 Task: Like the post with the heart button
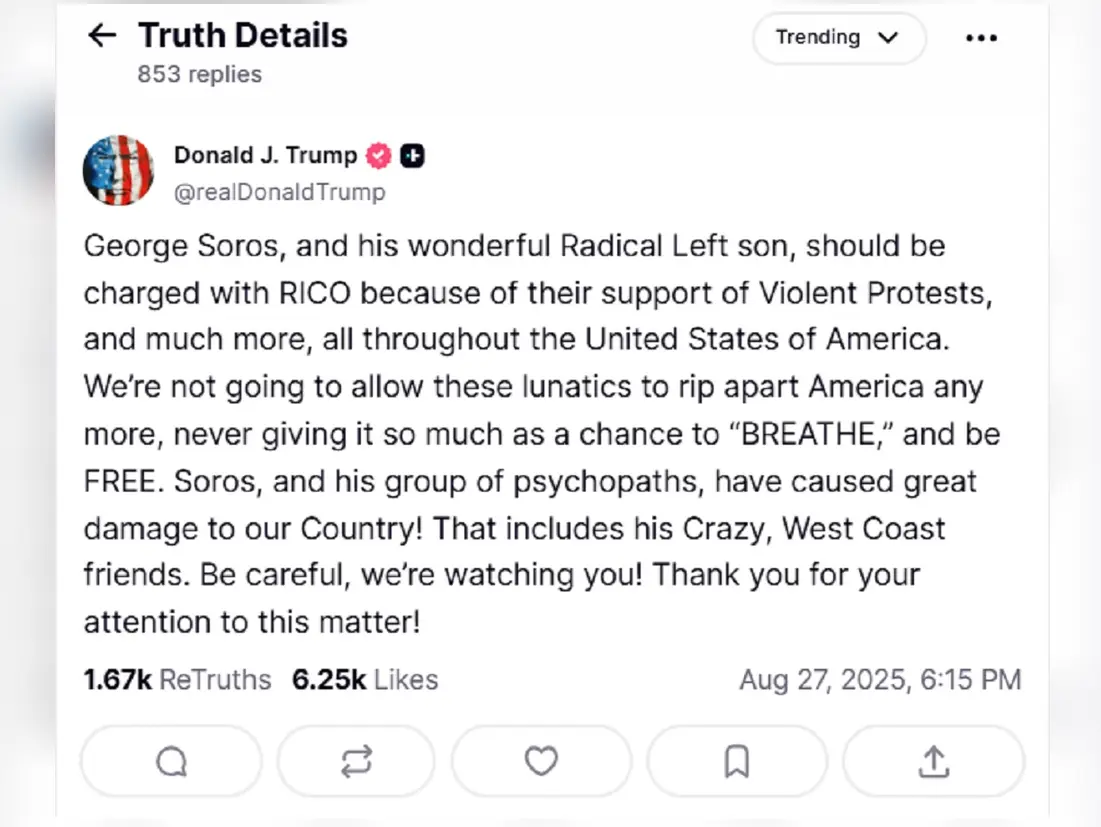pos(541,762)
